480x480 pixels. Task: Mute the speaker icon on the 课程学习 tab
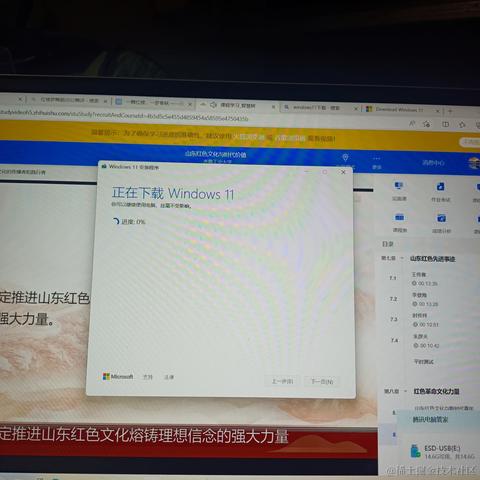(x=213, y=105)
